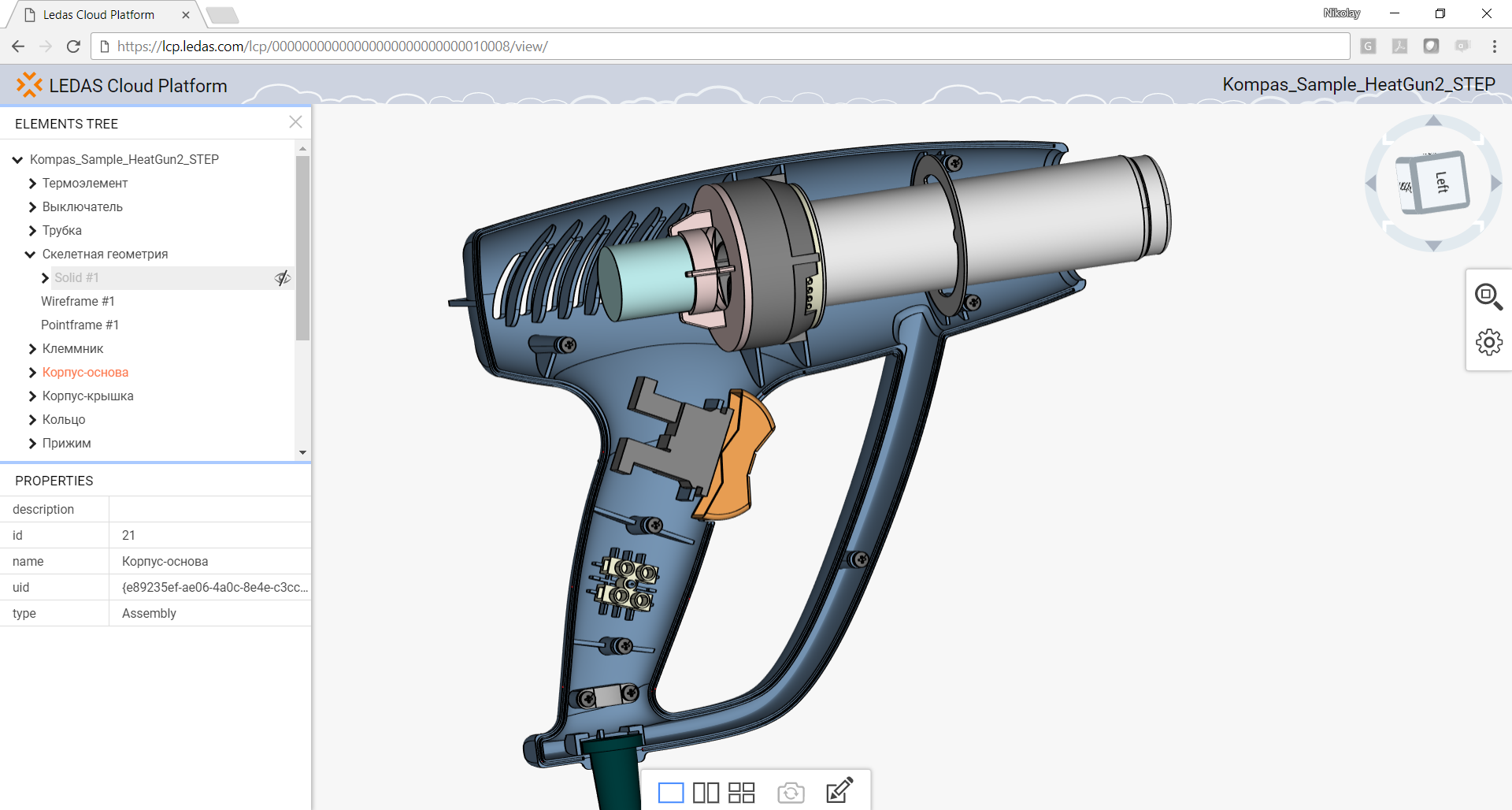
Task: Expand the Кольцо node
Action: pyautogui.click(x=32, y=420)
